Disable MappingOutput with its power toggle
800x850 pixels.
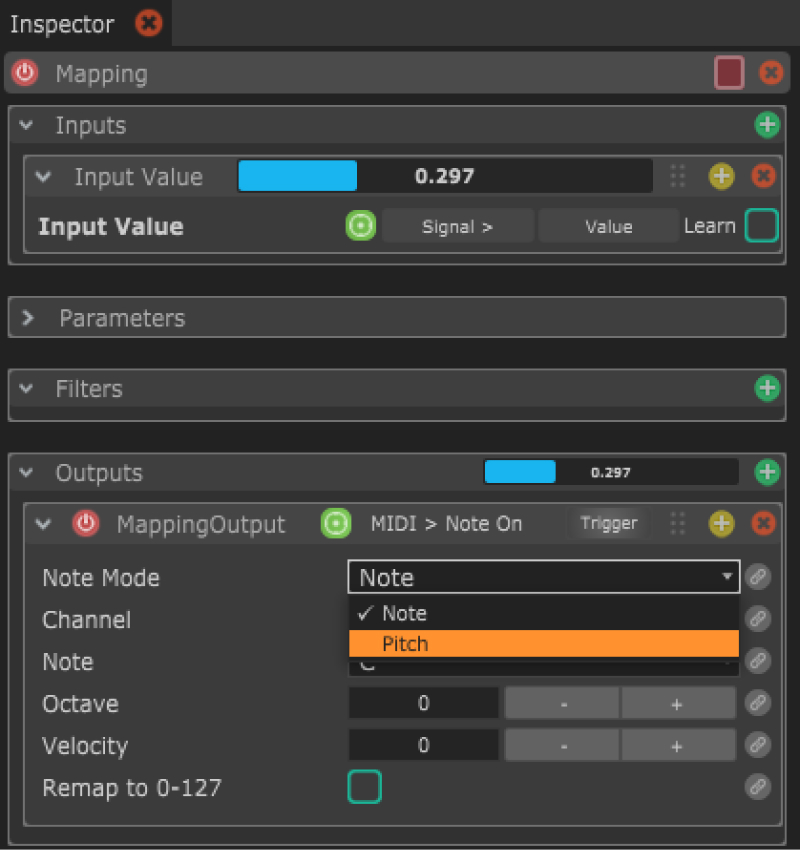coord(86,523)
